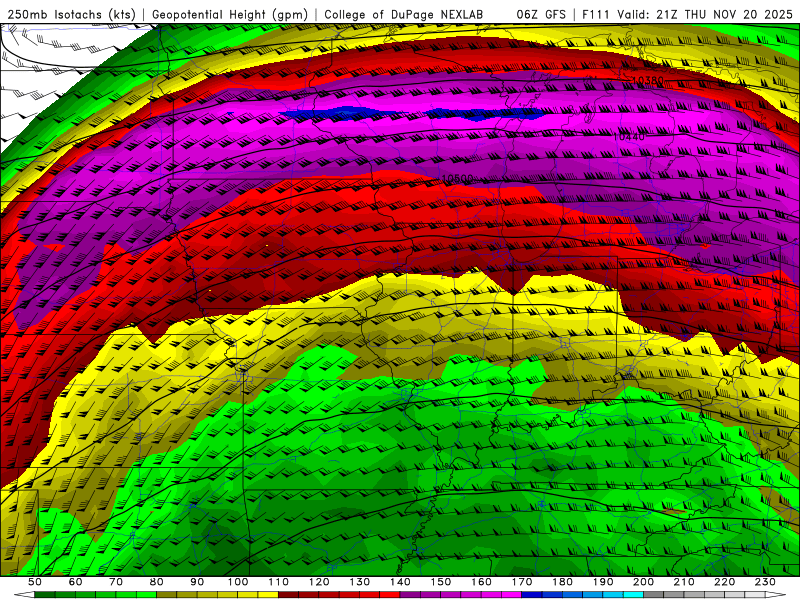Click the 190 label on the color scale
This screenshot has height=600, width=800.
coord(603,582)
